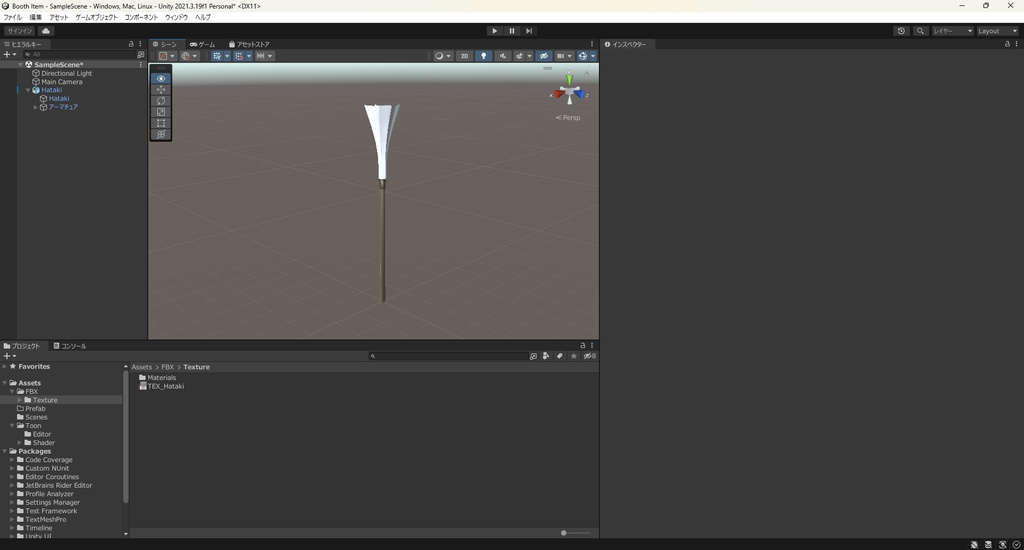Open the Layout dropdown
This screenshot has height=550, width=1024.
997,31
